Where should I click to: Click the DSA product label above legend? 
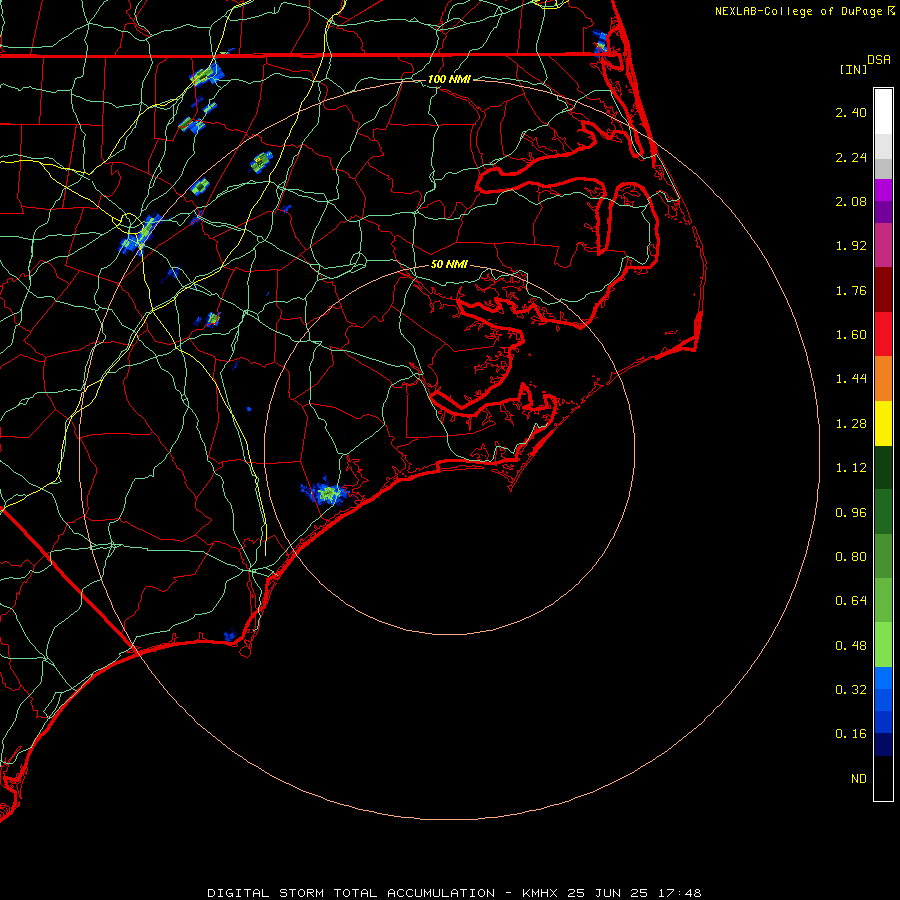879,60
